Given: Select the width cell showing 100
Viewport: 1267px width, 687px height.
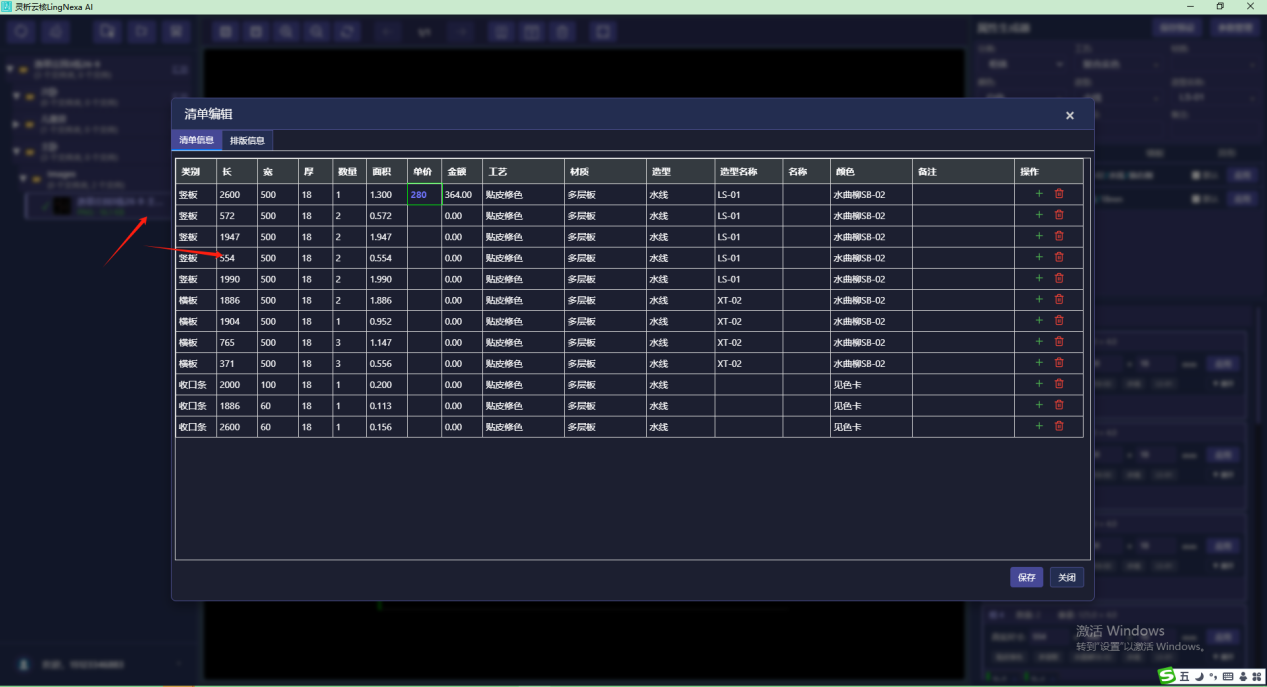Looking at the screenshot, I should (278, 384).
